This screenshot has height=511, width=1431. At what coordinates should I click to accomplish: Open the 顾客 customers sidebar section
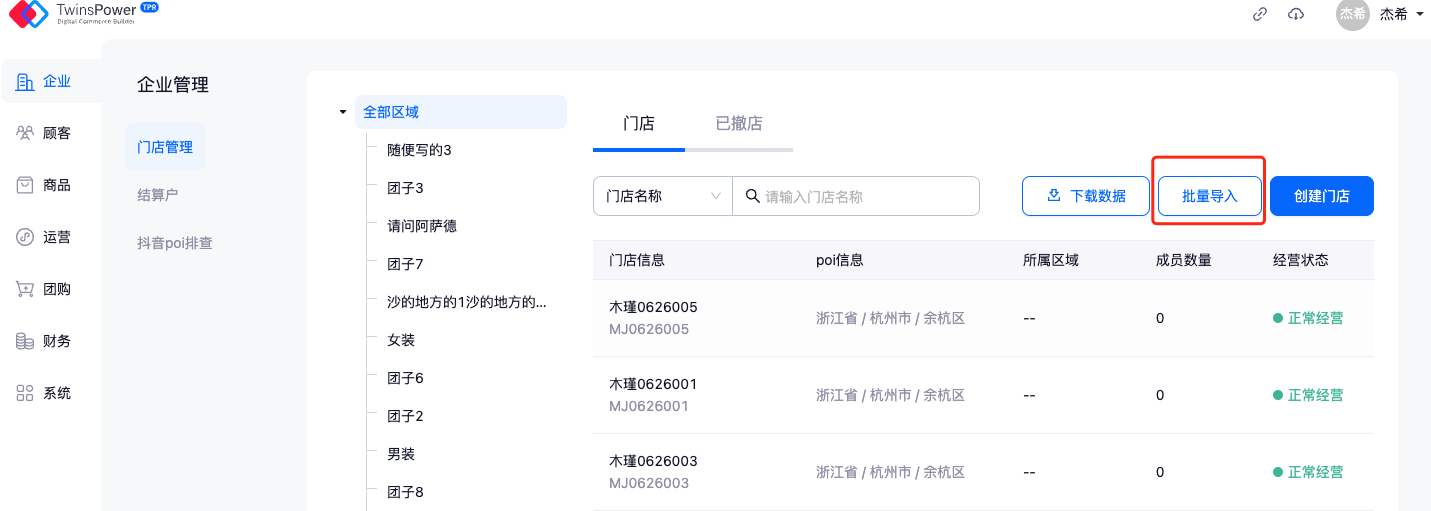(x=45, y=133)
